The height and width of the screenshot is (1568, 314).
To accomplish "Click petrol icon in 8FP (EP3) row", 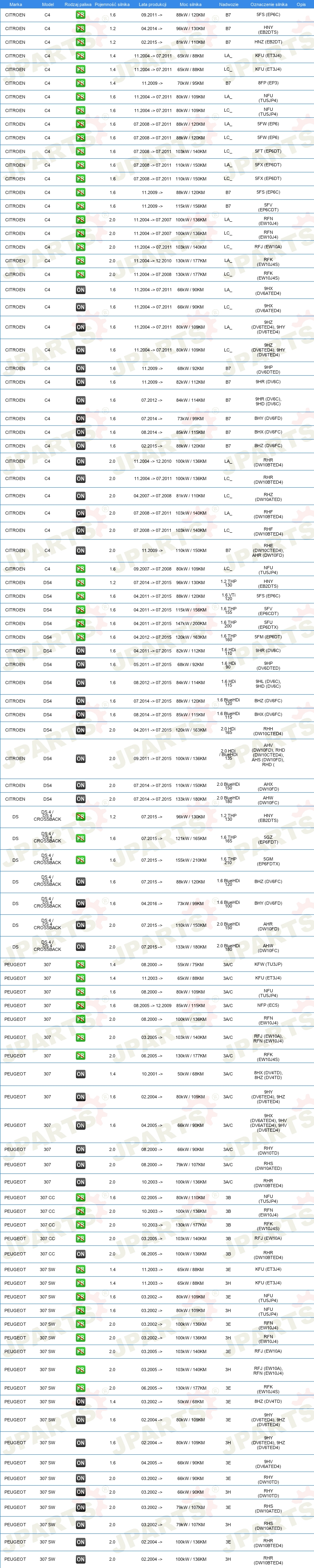I will tap(80, 84).
